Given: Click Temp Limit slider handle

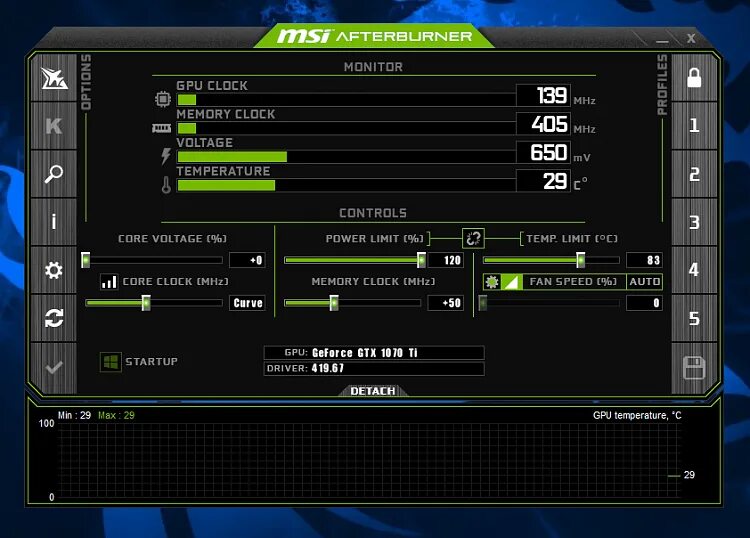Looking at the screenshot, I should click(x=580, y=260).
